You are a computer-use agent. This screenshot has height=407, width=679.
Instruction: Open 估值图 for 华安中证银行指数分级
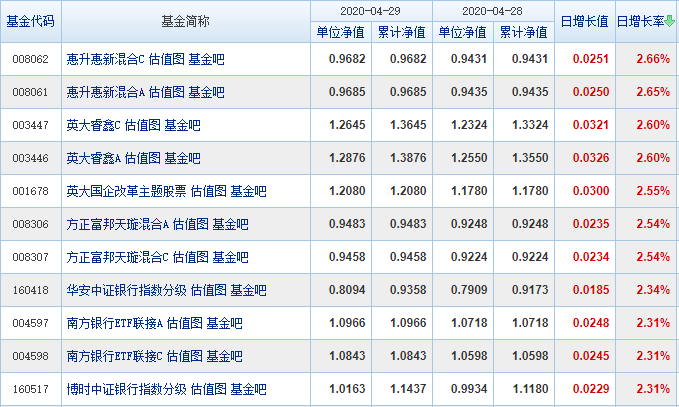pos(209,290)
